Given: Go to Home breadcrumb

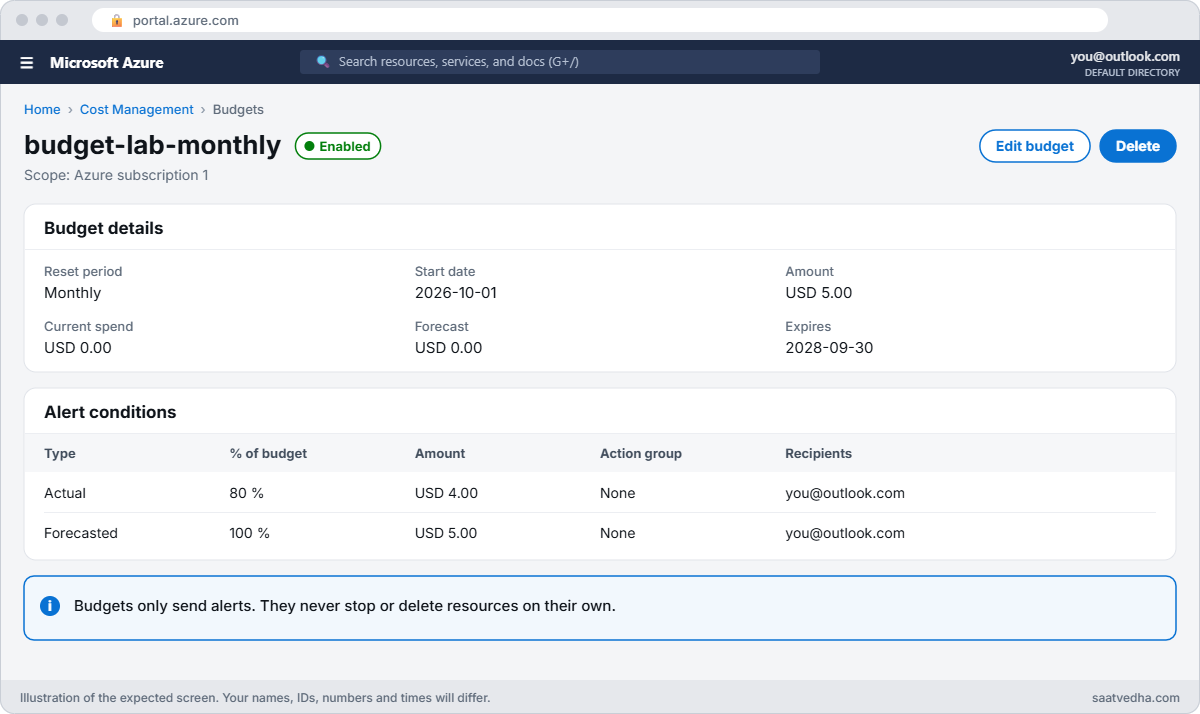Looking at the screenshot, I should (42, 110).
